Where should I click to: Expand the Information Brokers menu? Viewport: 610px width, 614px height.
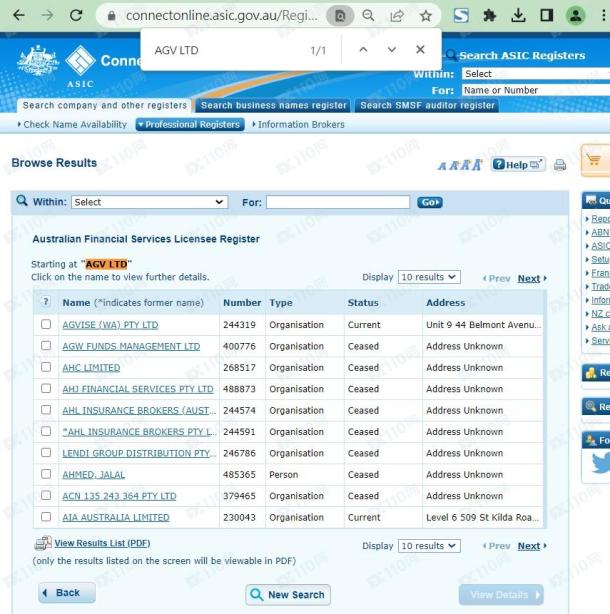click(298, 125)
